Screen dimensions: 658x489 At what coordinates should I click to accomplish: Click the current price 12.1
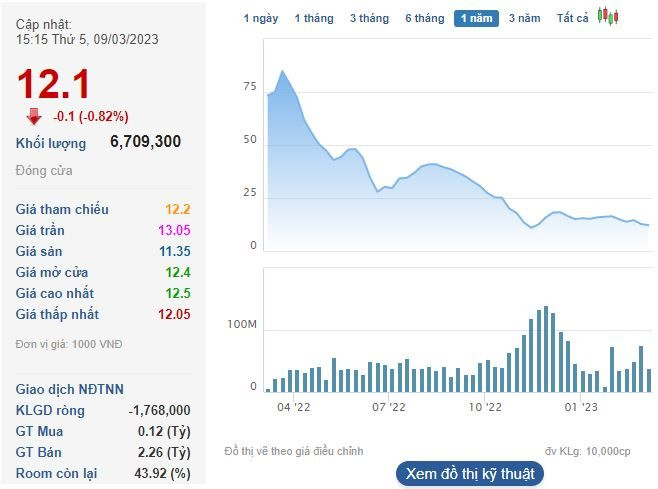tap(52, 83)
